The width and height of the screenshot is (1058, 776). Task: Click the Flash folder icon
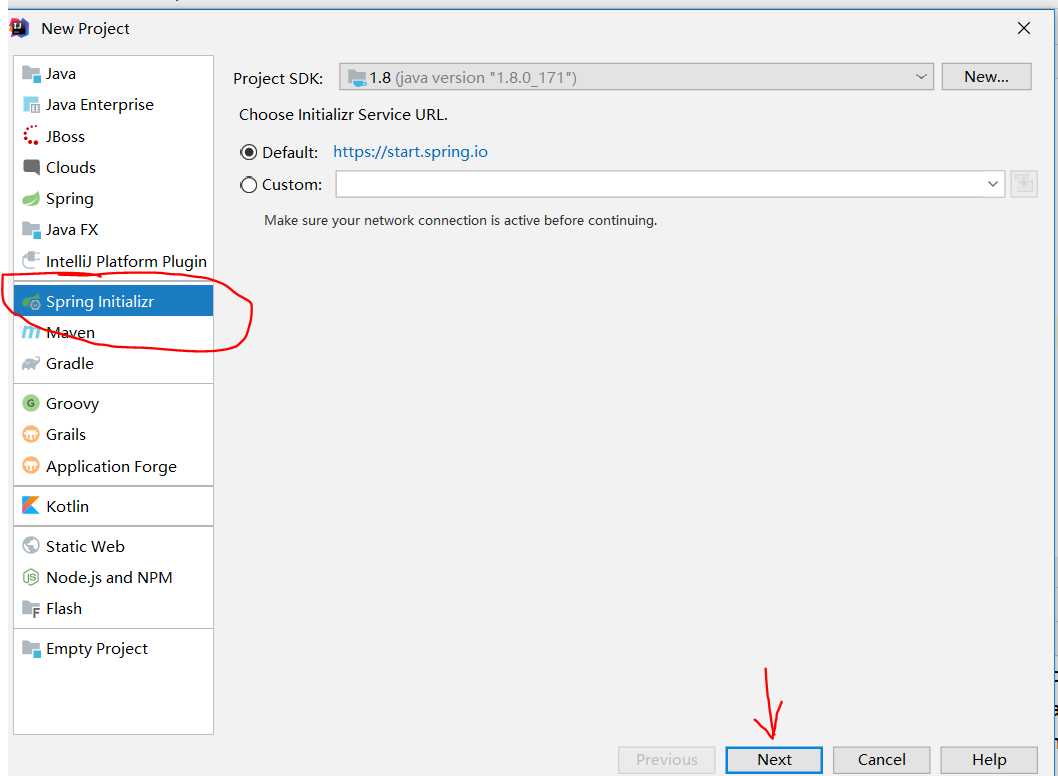pos(31,609)
